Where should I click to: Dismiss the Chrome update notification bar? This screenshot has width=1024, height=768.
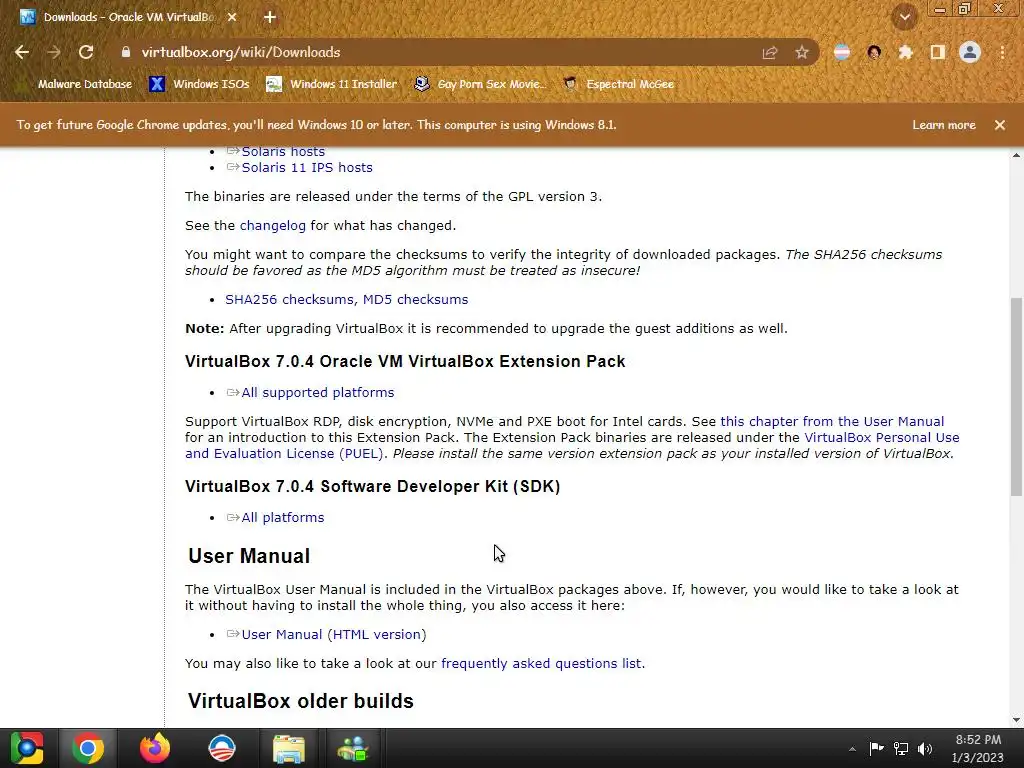tap(1000, 125)
